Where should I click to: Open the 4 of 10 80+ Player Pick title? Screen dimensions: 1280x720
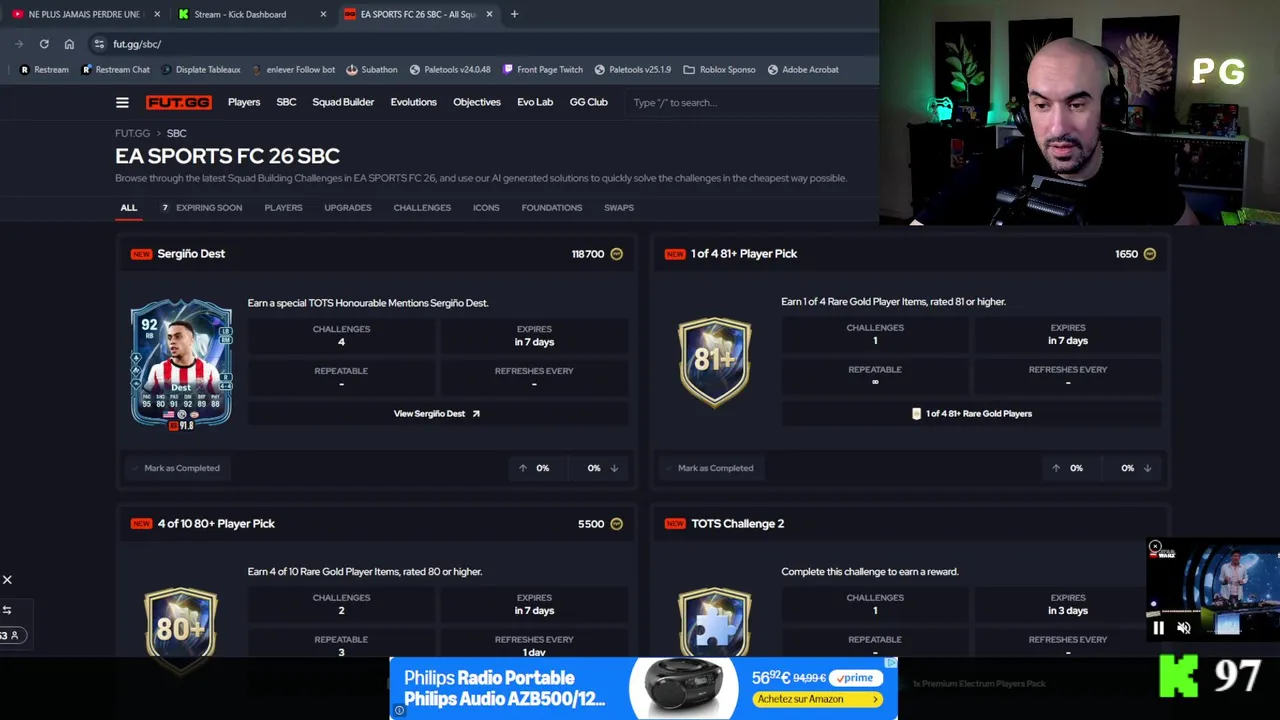[216, 524]
